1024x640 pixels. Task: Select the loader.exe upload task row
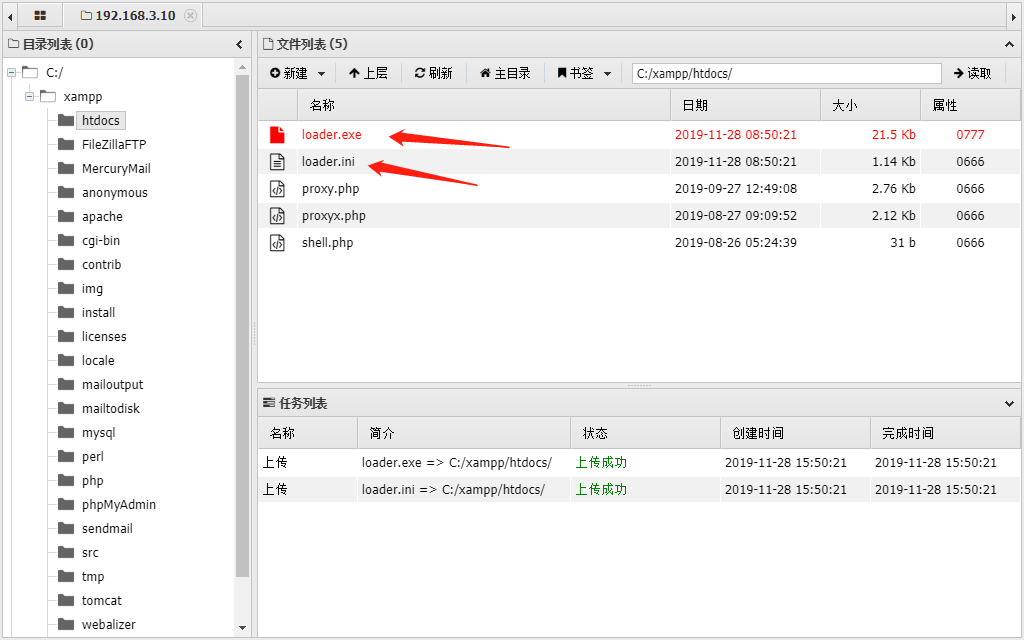pos(639,462)
